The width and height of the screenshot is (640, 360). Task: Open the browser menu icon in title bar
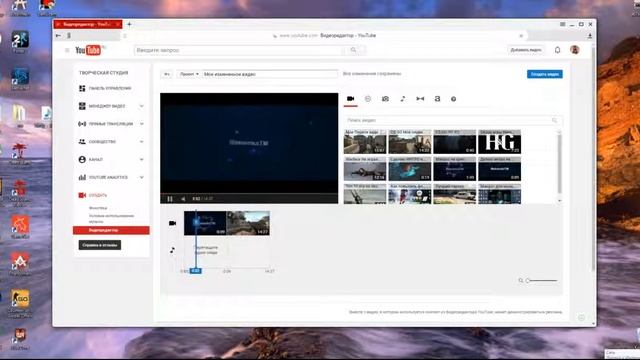coord(562,24)
